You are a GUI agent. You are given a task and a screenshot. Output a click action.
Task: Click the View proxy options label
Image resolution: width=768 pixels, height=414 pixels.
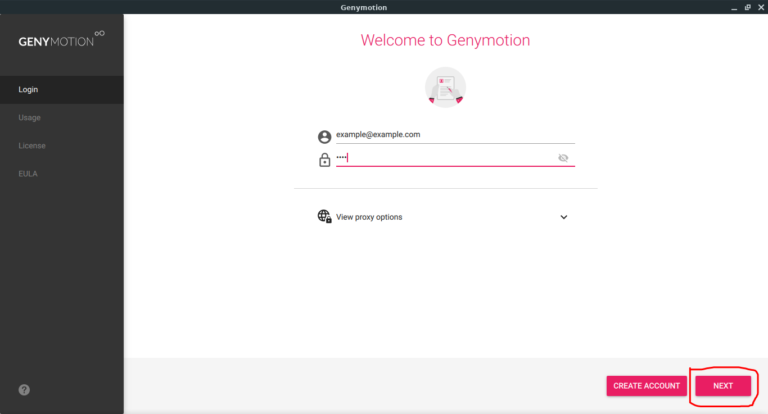(x=369, y=217)
